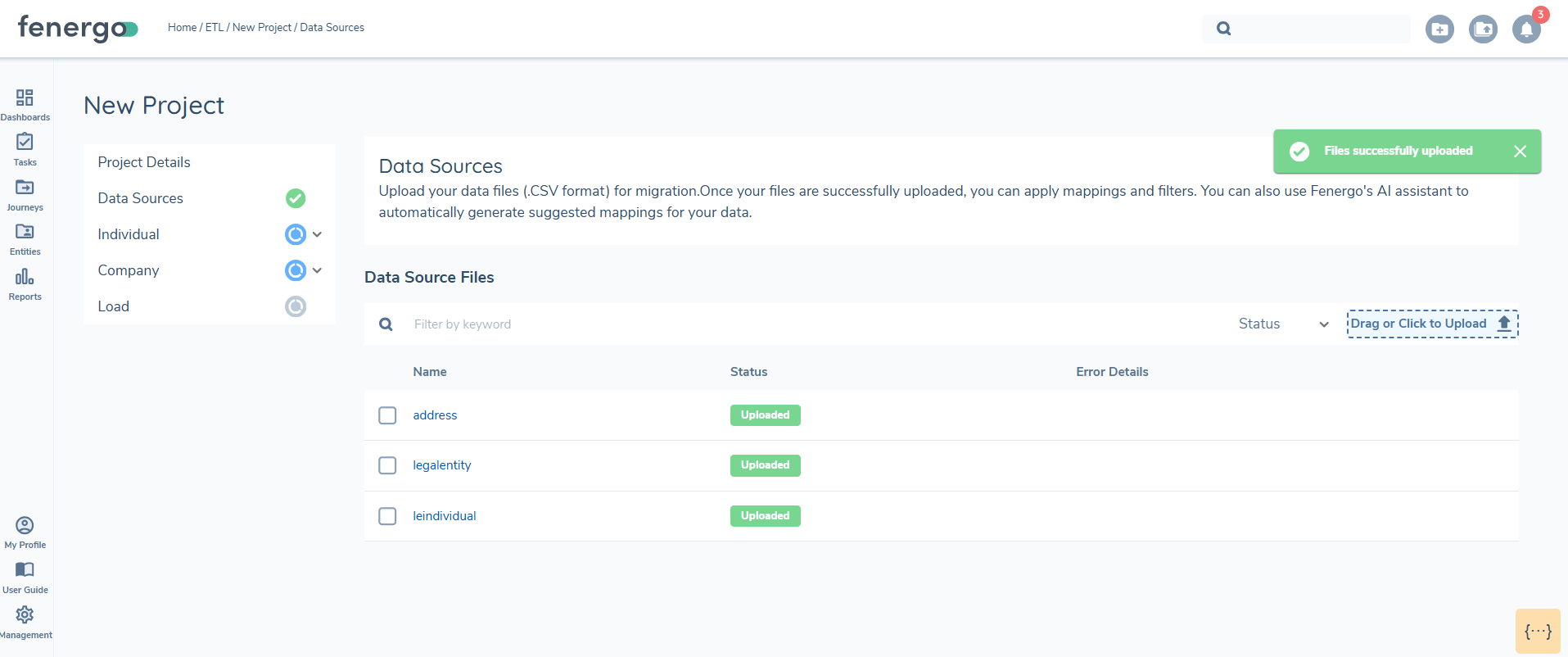The image size is (1568, 657).
Task: Open Entities in left sidebar
Action: 25,232
